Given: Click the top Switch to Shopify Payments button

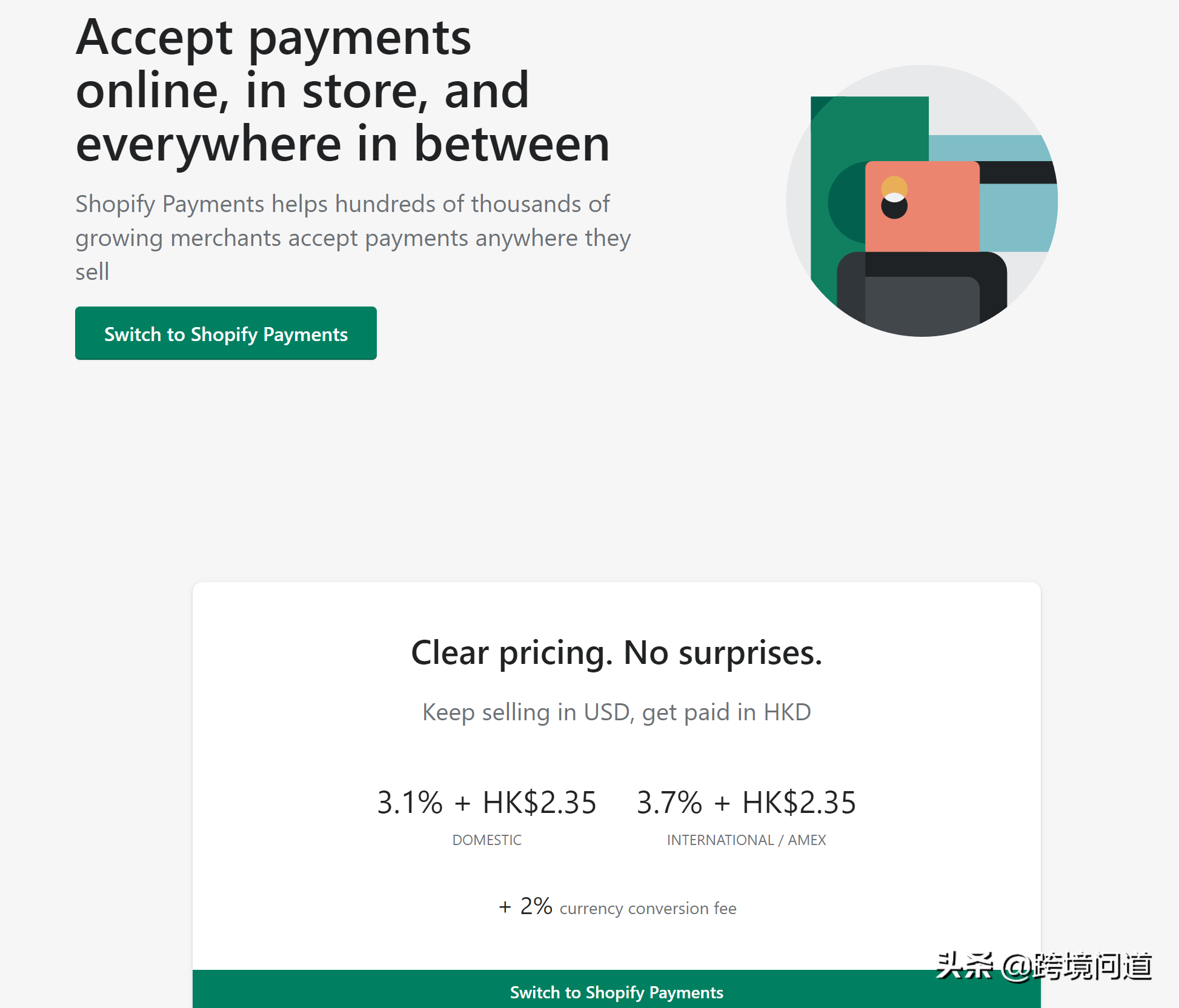Looking at the screenshot, I should click(x=225, y=334).
